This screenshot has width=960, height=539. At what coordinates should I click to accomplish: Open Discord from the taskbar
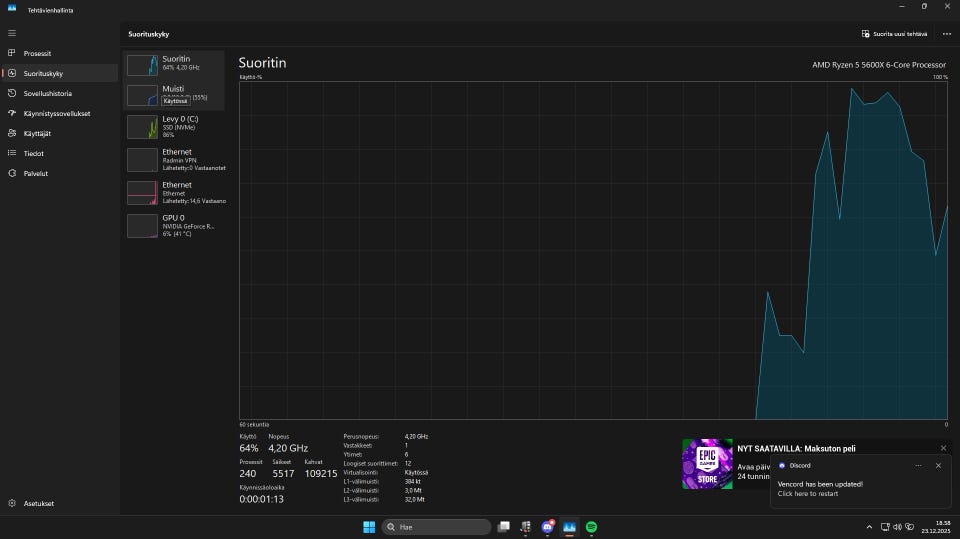click(547, 527)
